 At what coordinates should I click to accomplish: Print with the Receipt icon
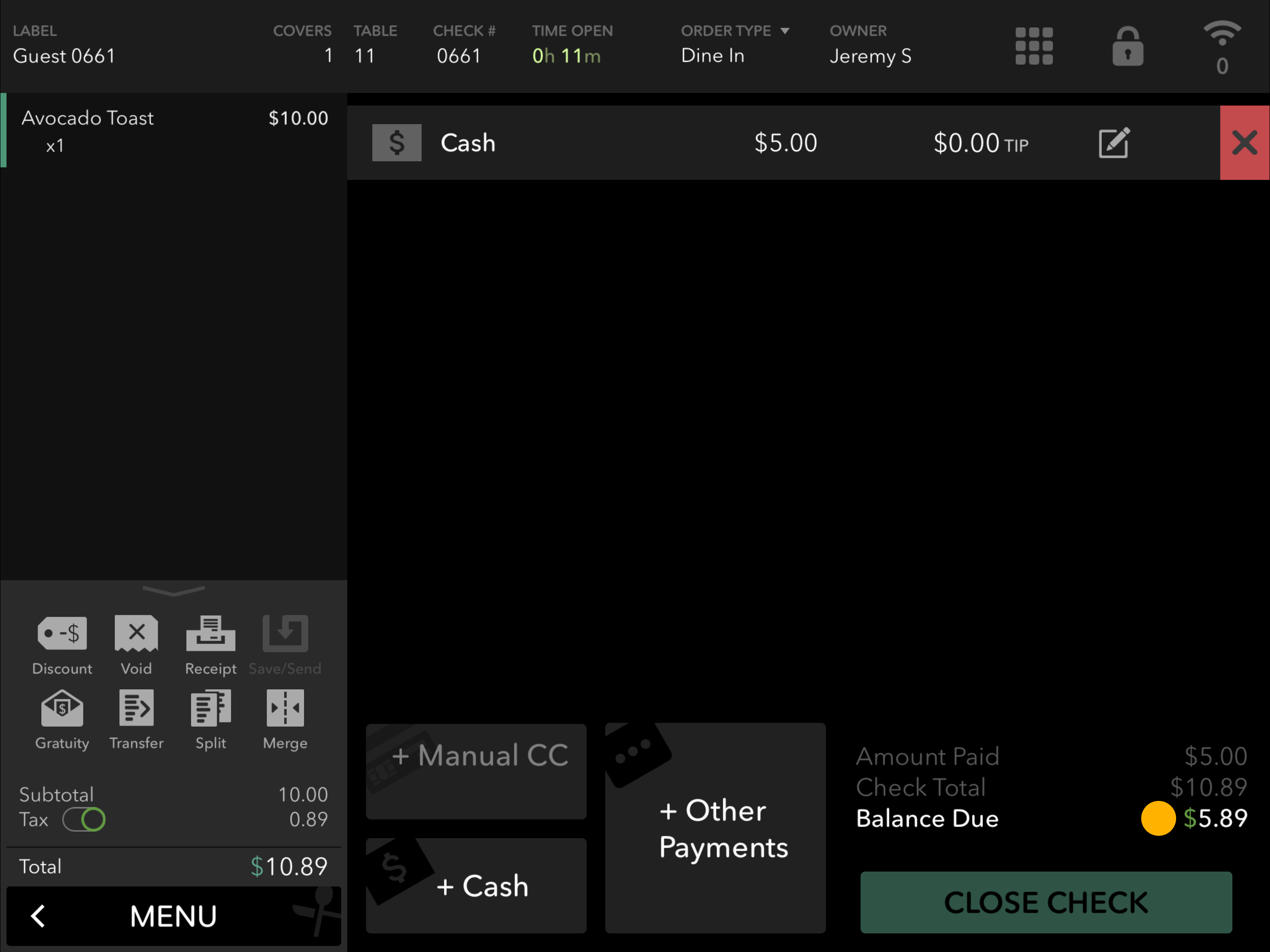[x=211, y=633]
